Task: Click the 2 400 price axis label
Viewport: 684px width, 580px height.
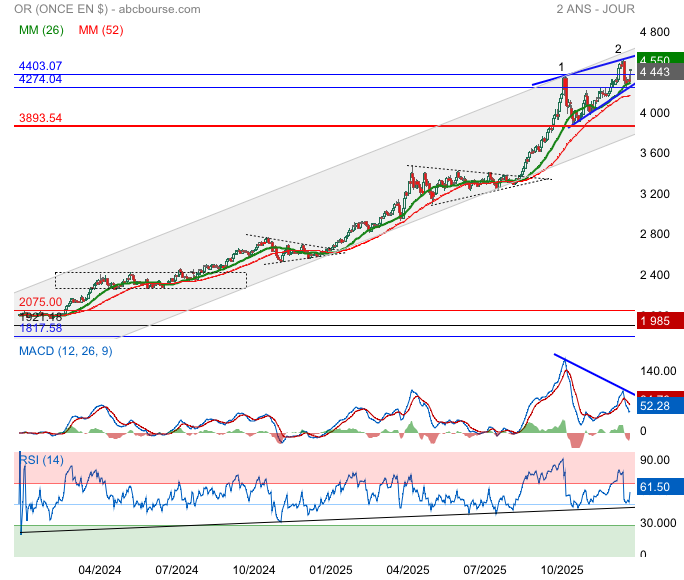Action: pos(654,275)
